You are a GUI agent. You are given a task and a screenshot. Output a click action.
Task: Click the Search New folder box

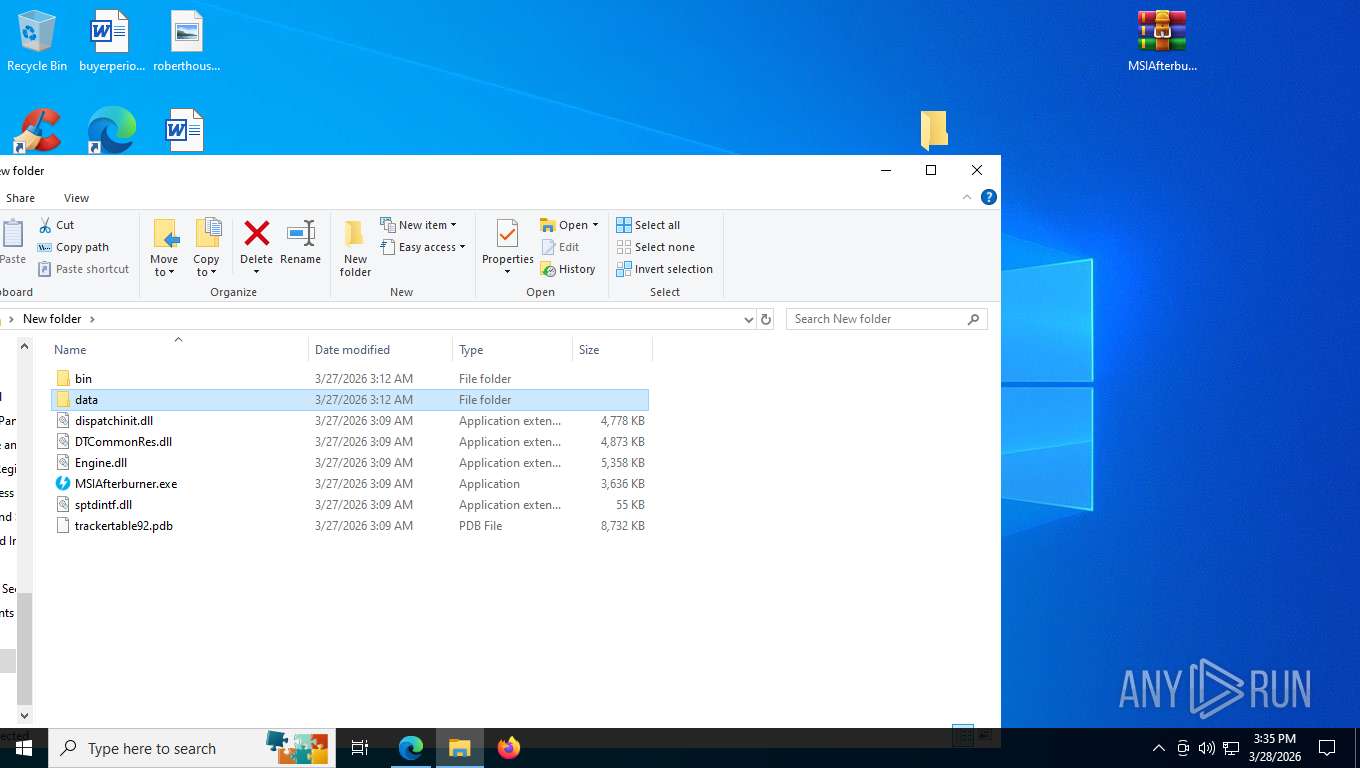[x=886, y=319]
